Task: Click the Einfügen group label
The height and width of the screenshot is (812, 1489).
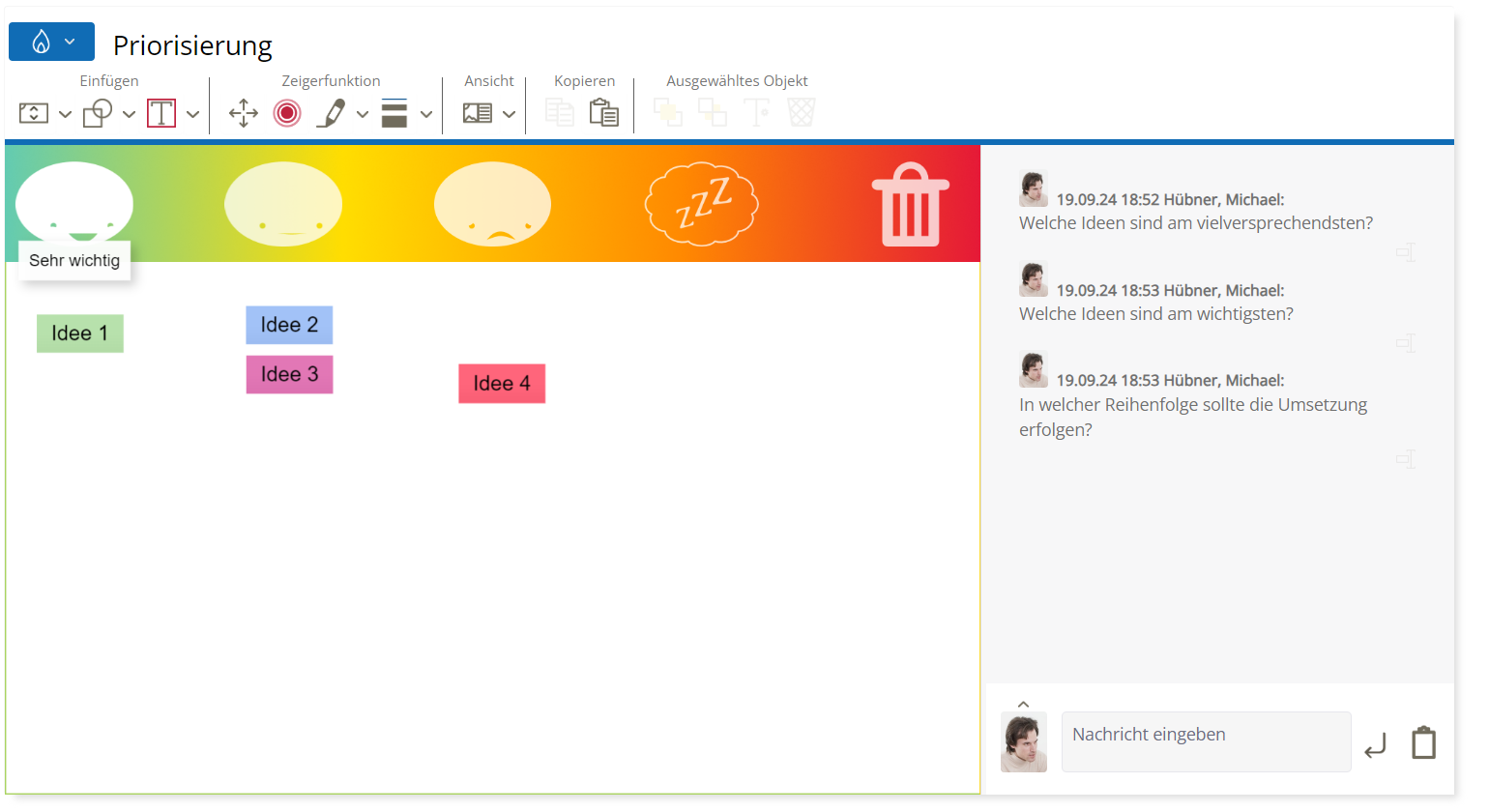Action: point(109,81)
